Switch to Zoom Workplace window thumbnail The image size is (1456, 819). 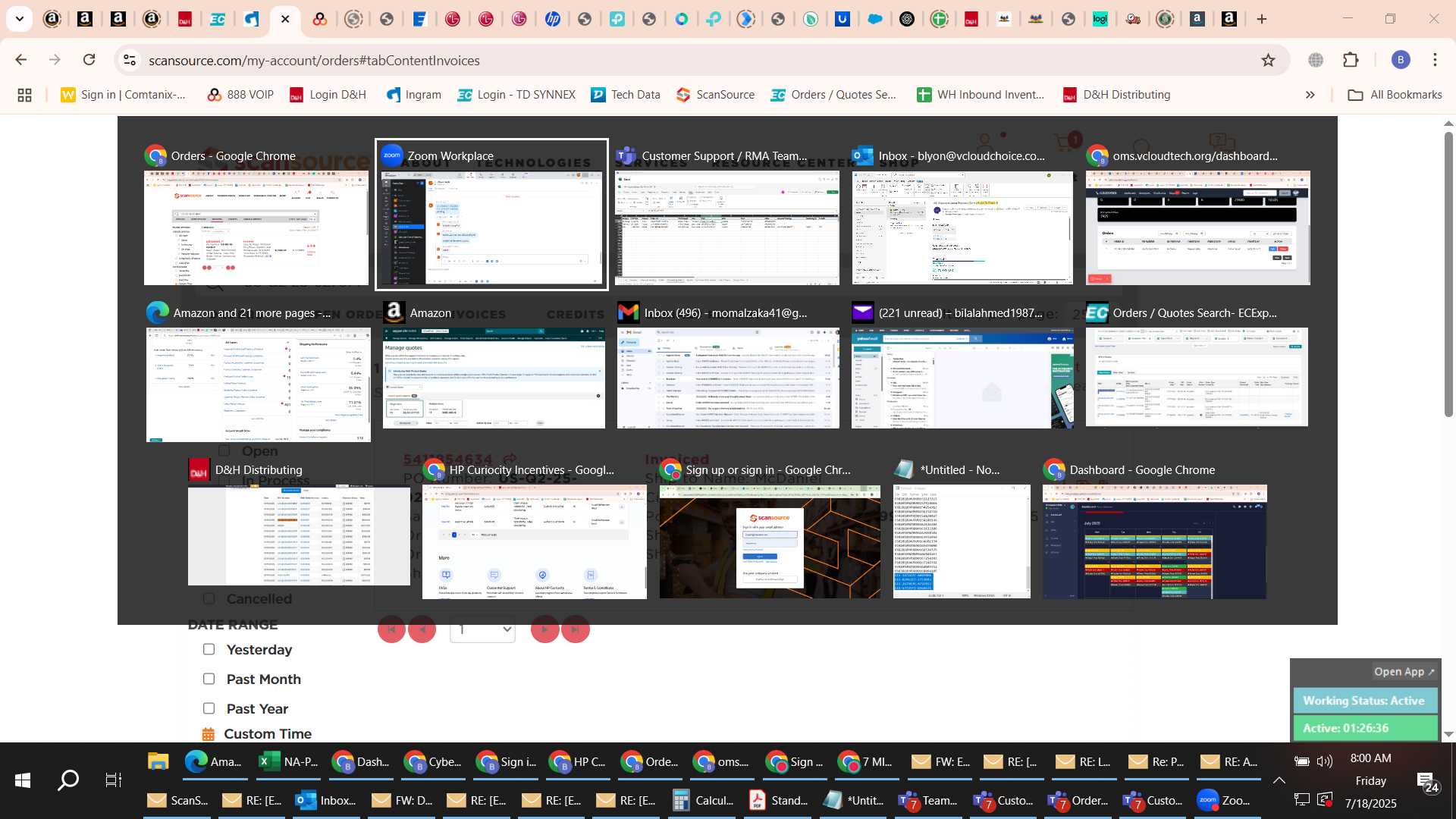(x=491, y=215)
